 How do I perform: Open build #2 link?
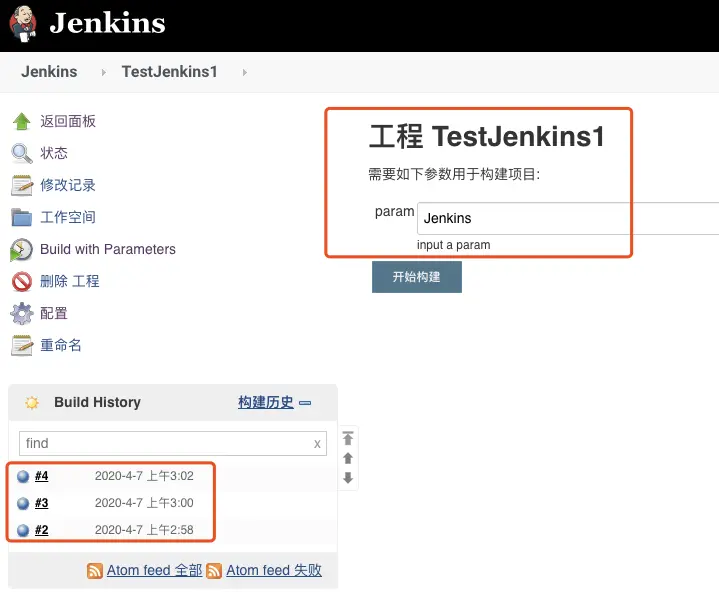pyautogui.click(x=41, y=530)
